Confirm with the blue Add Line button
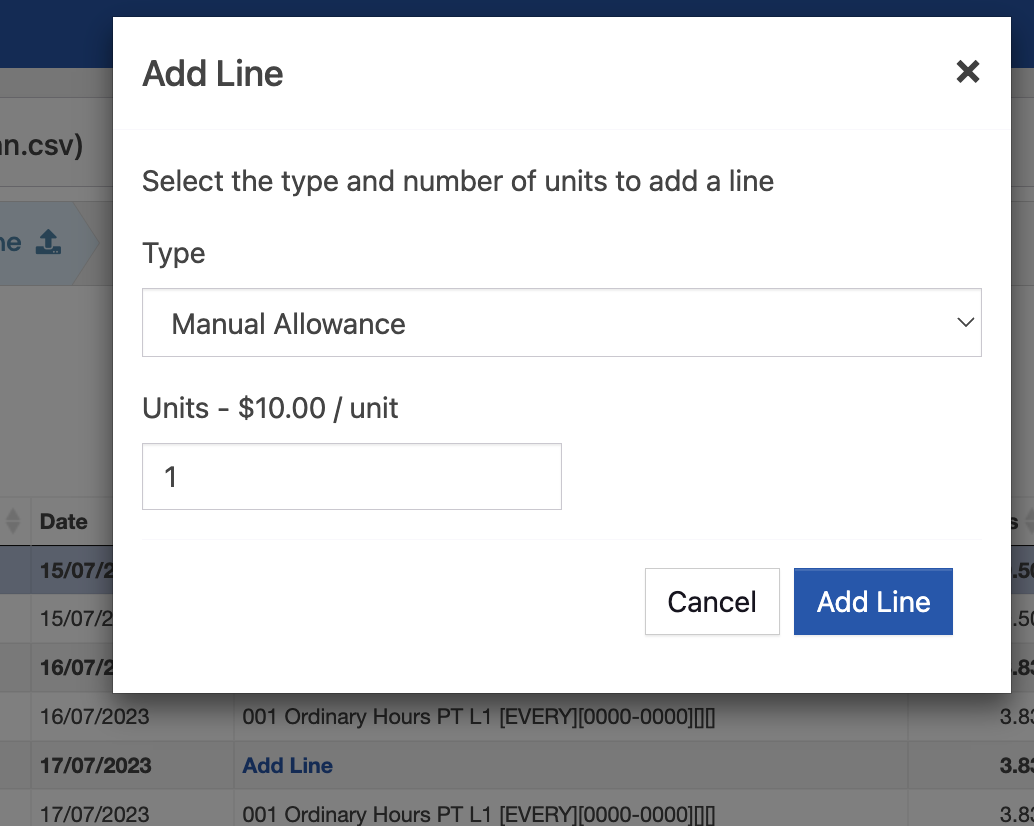The image size is (1034, 826). click(873, 601)
